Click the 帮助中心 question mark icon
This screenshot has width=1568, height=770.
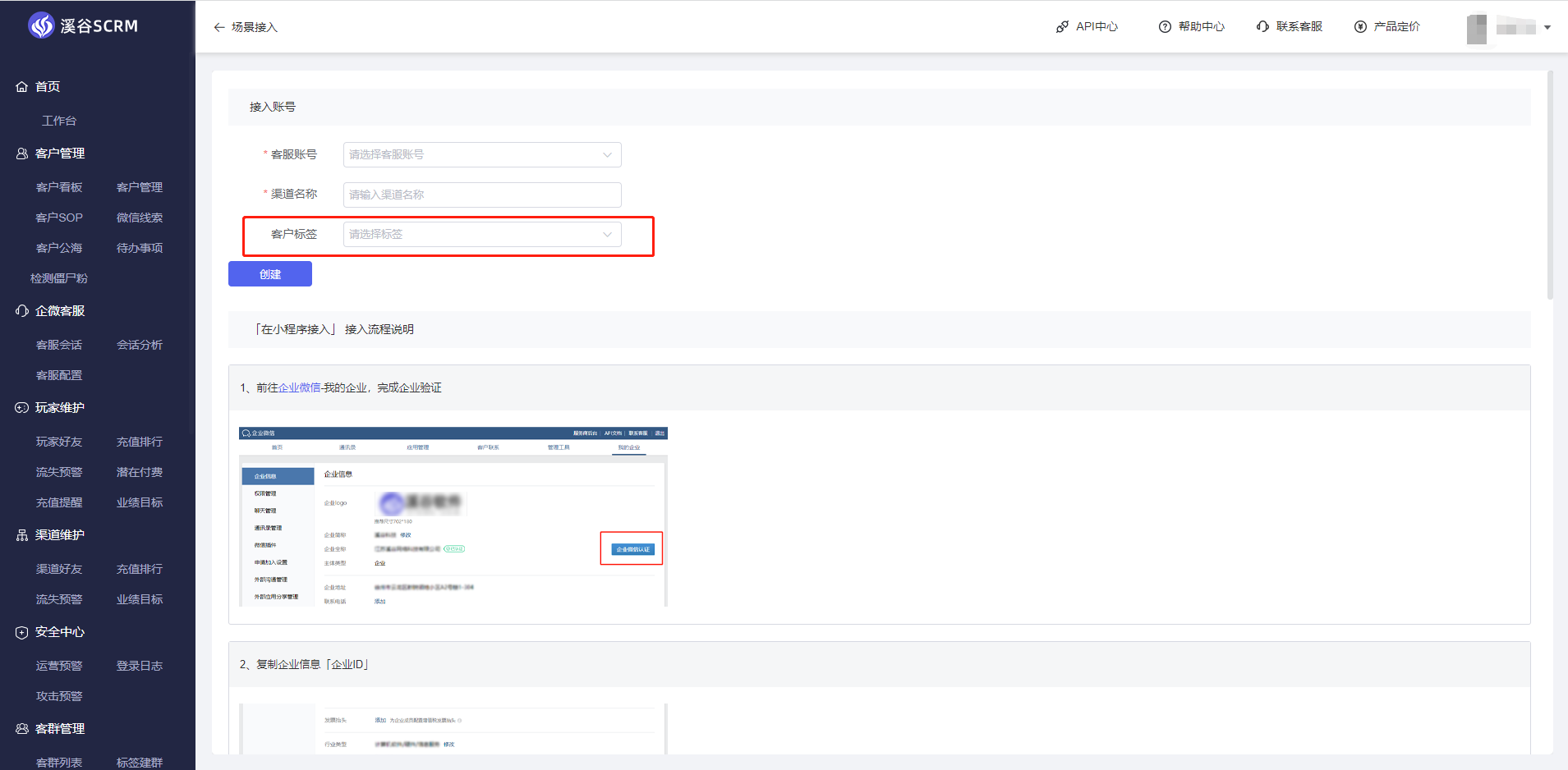pos(1165,27)
